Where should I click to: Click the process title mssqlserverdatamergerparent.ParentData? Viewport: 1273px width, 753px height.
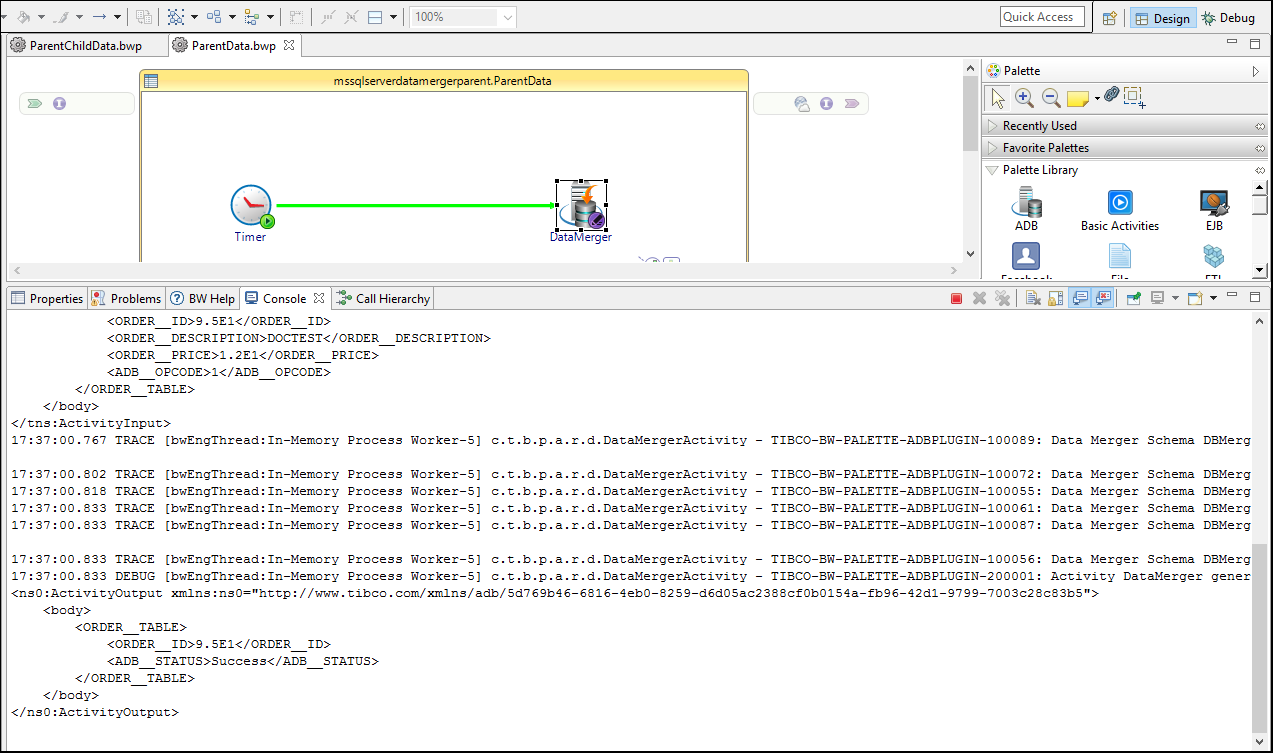coord(443,81)
